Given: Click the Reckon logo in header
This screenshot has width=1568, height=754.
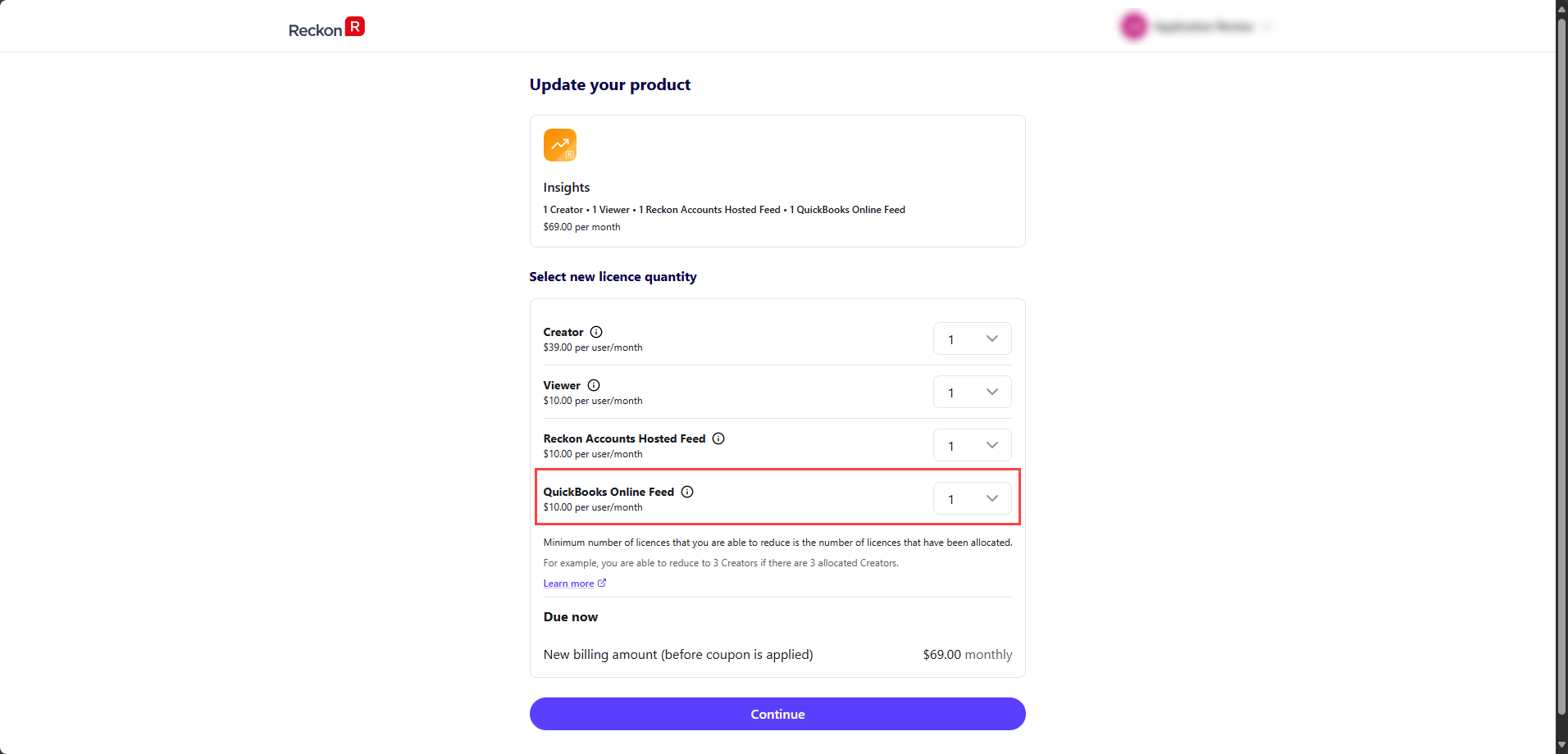Looking at the screenshot, I should tap(326, 28).
